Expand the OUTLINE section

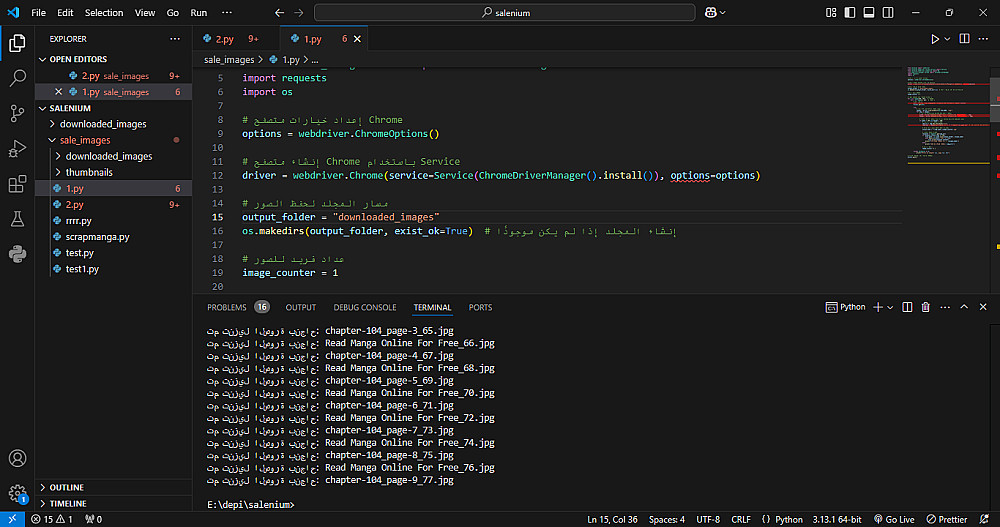(x=66, y=487)
